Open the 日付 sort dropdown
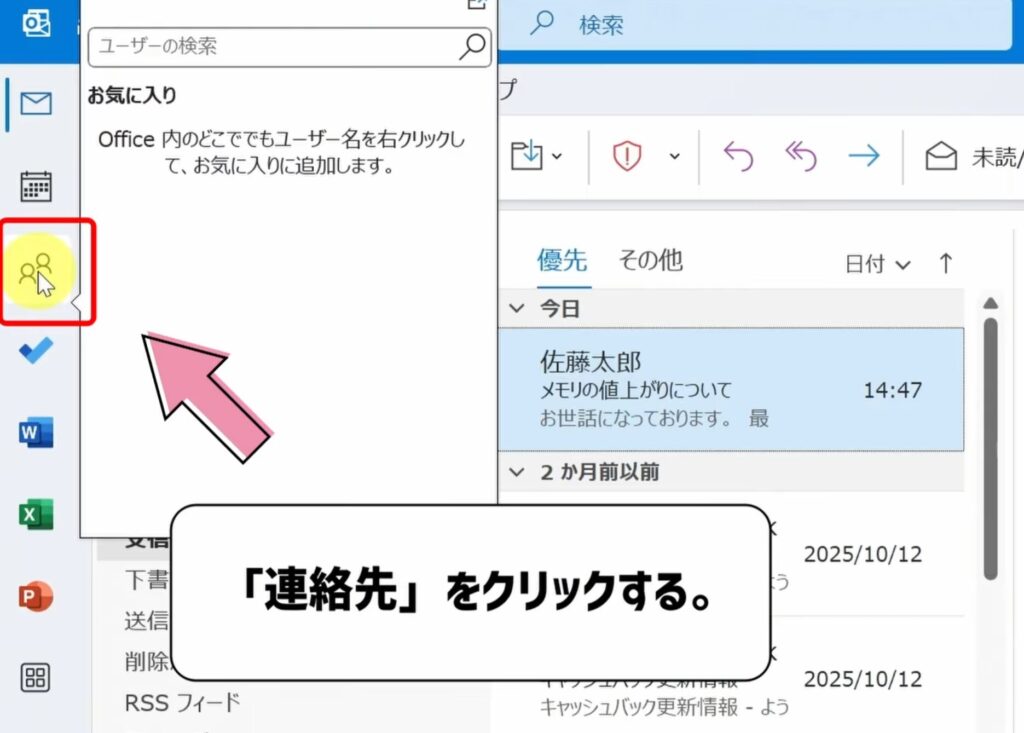 [x=880, y=262]
